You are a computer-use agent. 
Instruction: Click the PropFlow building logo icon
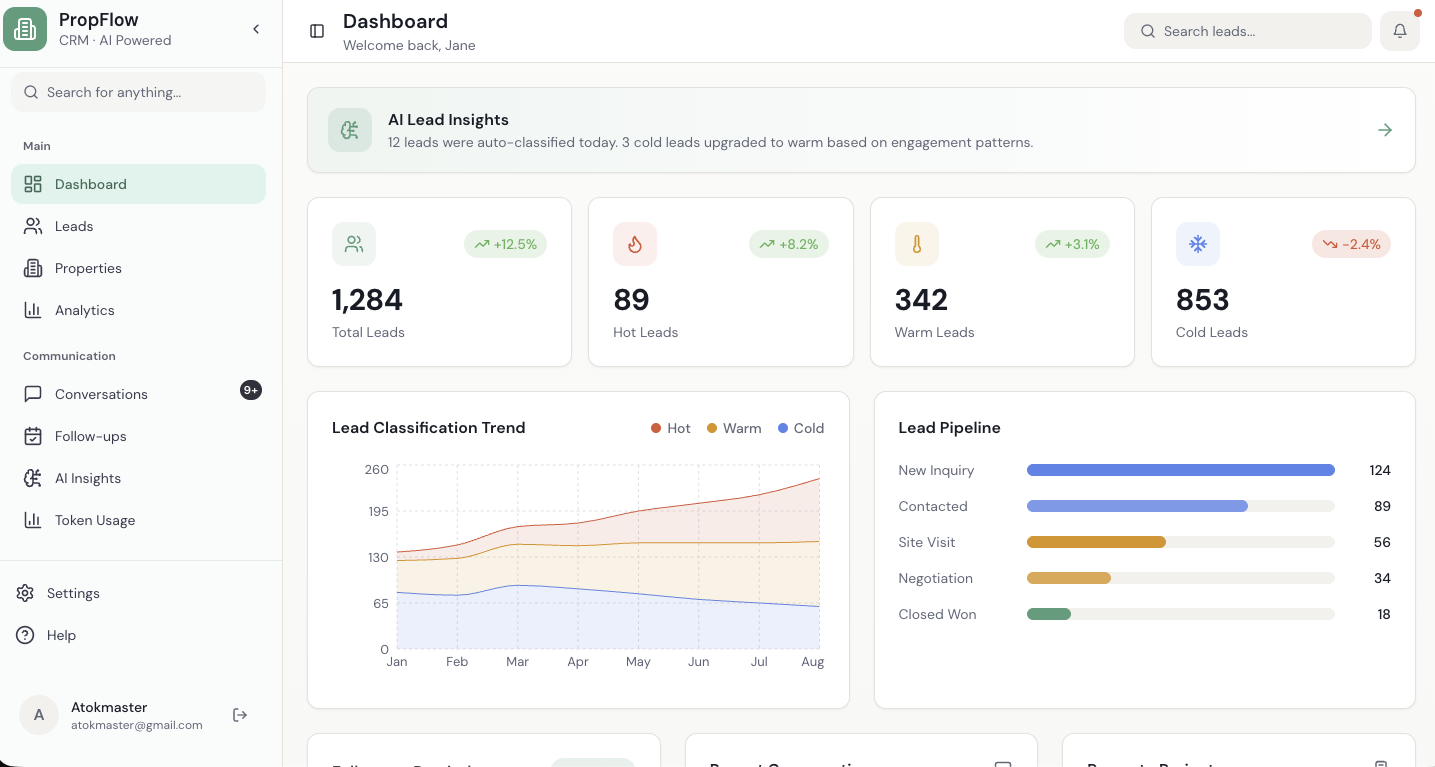[x=25, y=29]
